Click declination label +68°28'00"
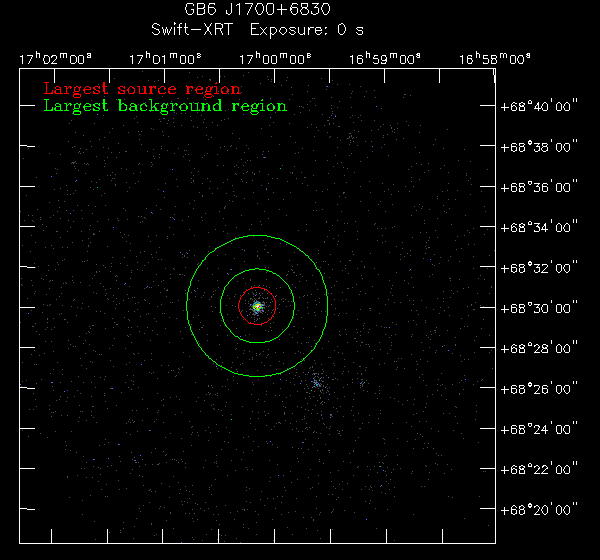The width and height of the screenshot is (600, 560). (539, 348)
